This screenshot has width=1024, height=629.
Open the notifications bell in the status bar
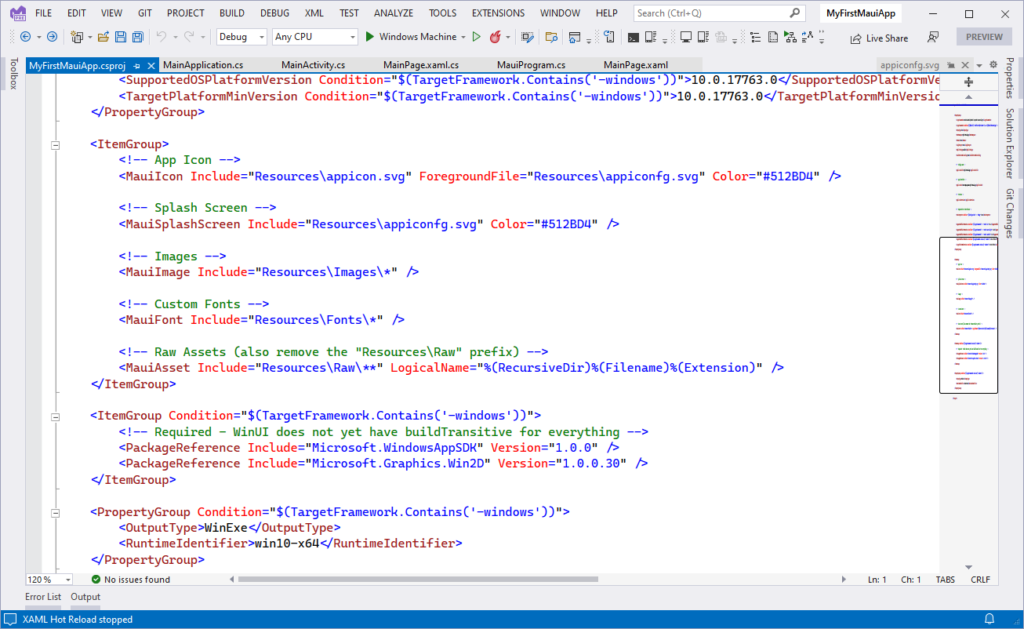coord(989,619)
